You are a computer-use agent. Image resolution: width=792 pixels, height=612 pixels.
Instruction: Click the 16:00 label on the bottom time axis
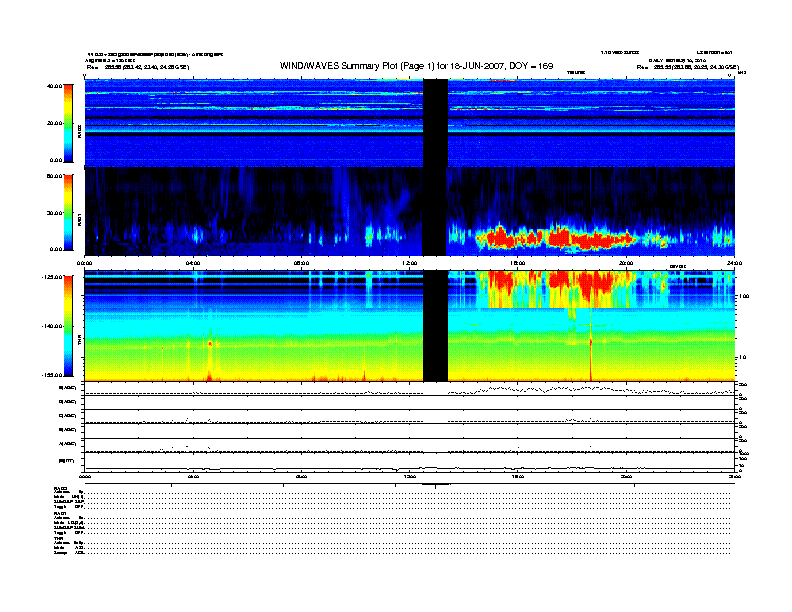point(518,476)
